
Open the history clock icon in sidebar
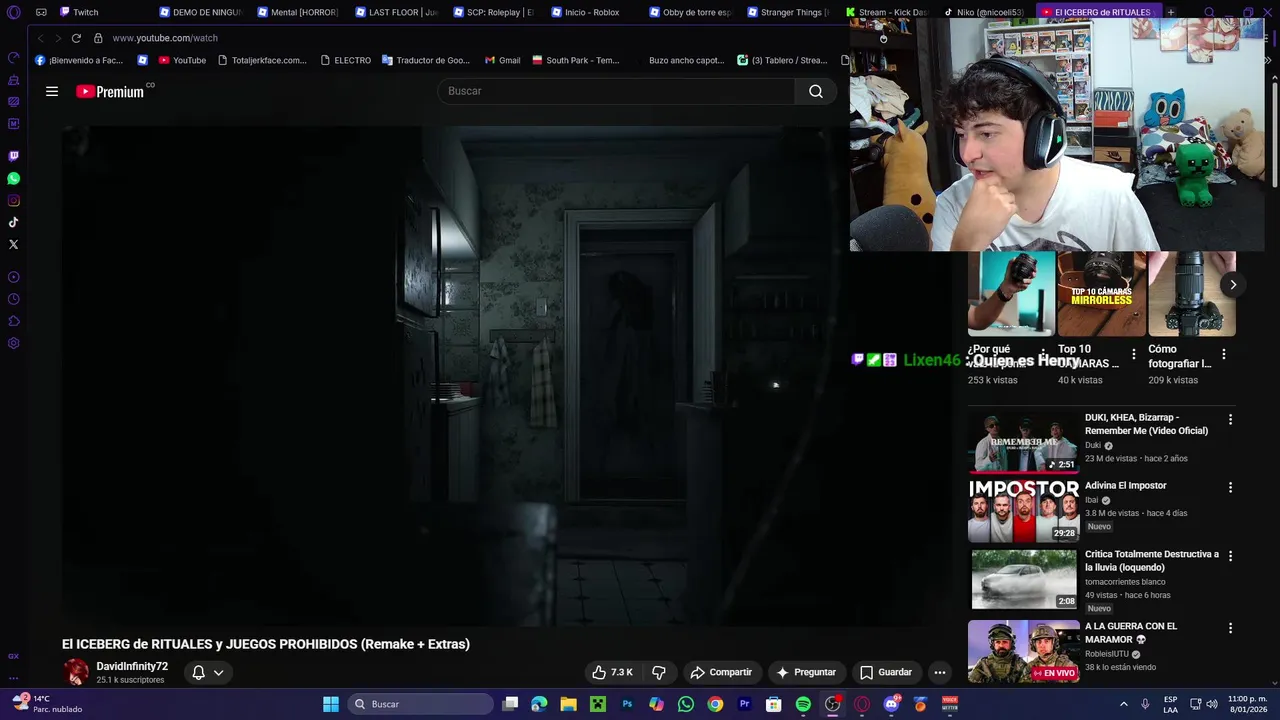click(13, 299)
